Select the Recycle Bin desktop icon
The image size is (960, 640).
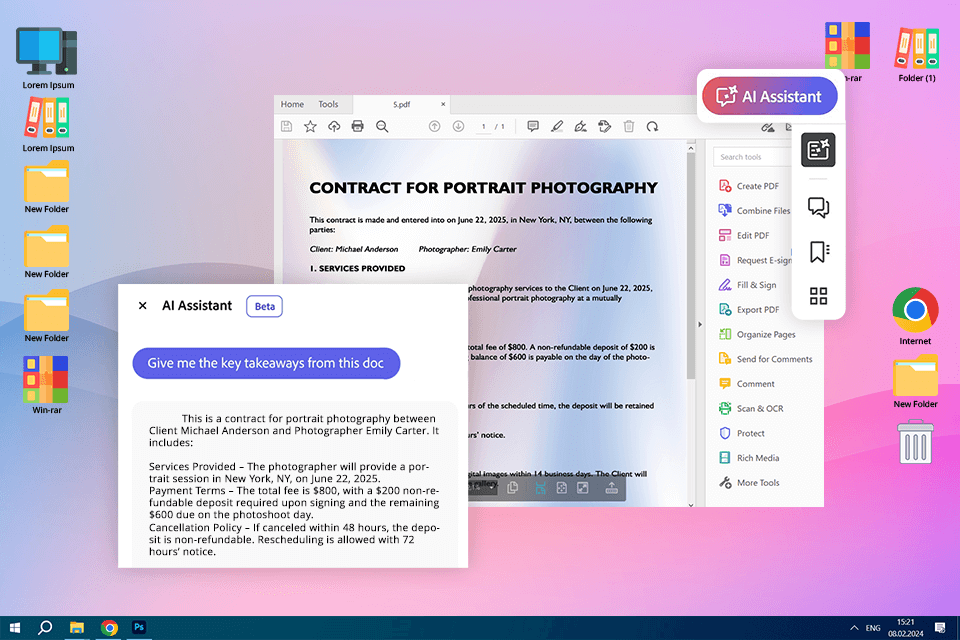[915, 442]
